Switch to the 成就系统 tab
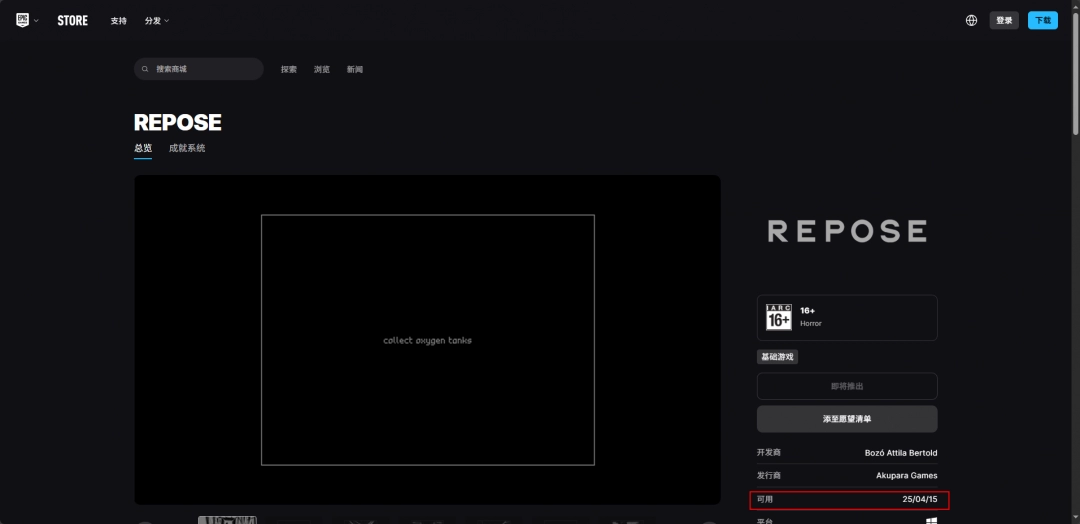This screenshot has width=1080, height=524. pyautogui.click(x=187, y=148)
